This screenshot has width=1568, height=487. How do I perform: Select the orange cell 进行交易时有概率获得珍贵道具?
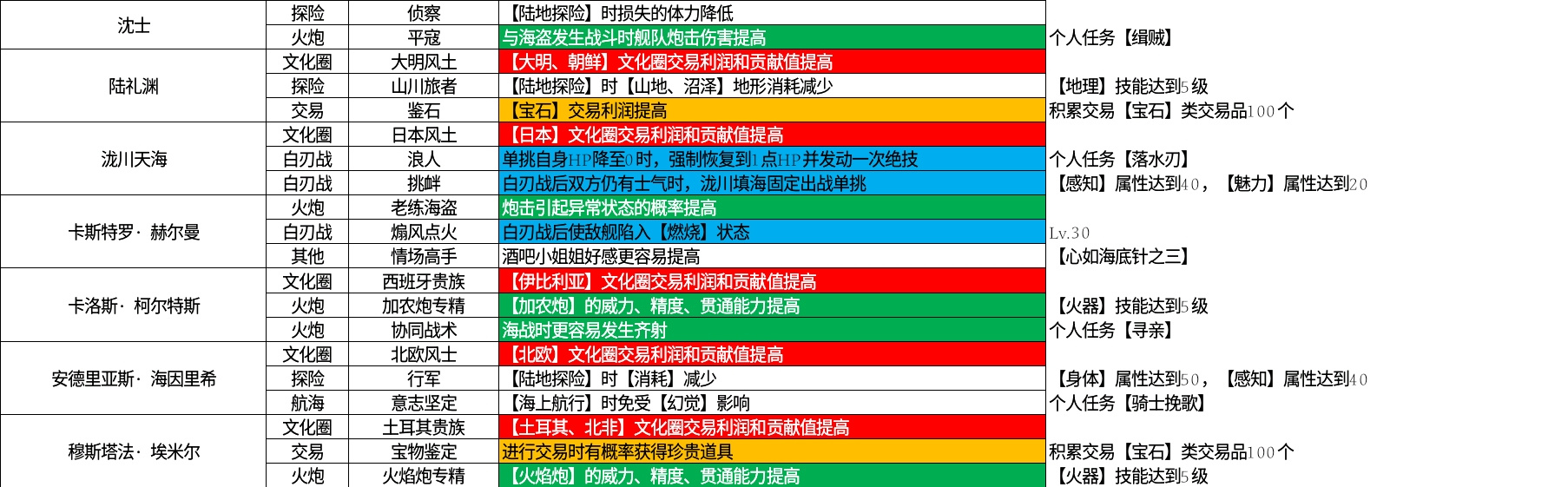coord(772,451)
